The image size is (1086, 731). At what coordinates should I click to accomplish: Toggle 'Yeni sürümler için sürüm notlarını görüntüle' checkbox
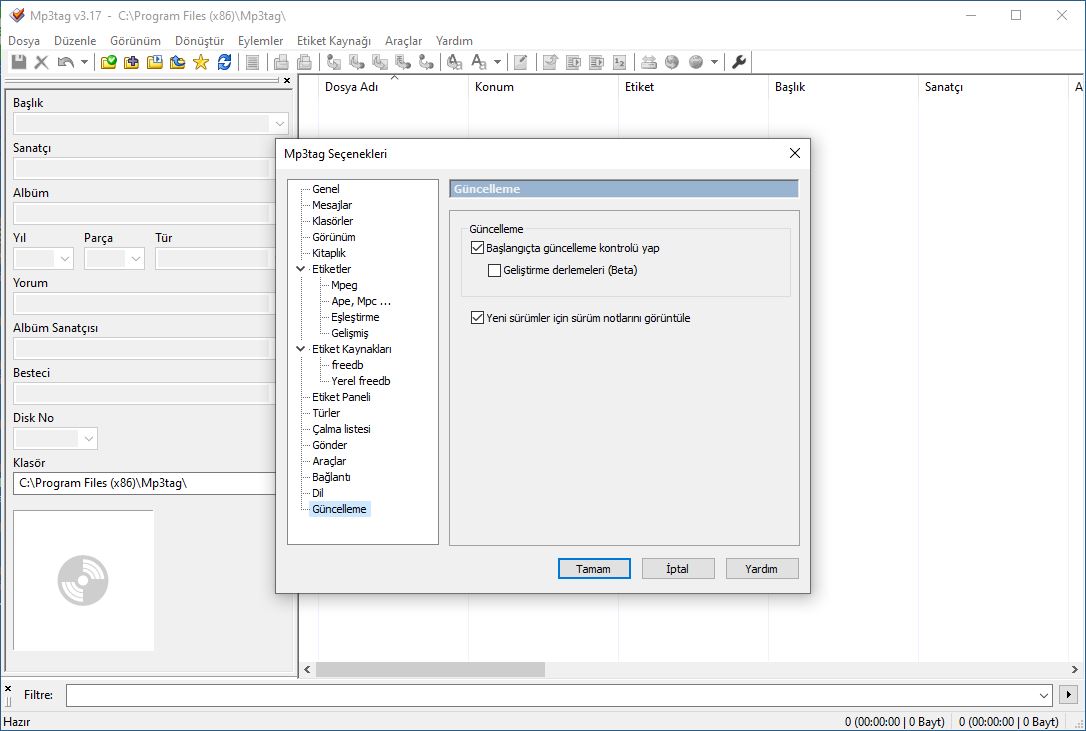[477, 318]
